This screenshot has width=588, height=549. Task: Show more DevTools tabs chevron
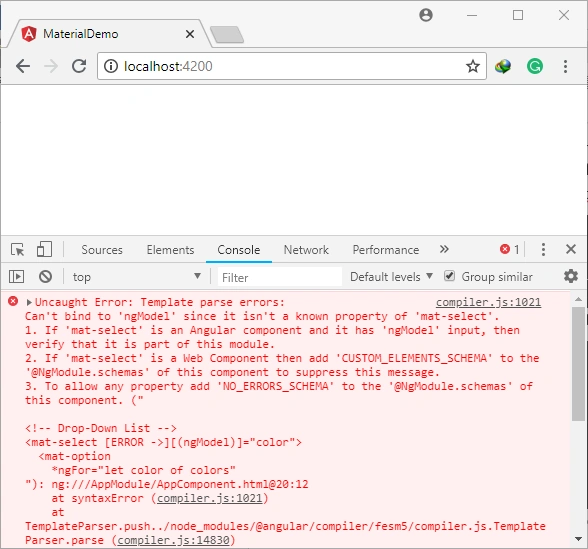point(444,249)
